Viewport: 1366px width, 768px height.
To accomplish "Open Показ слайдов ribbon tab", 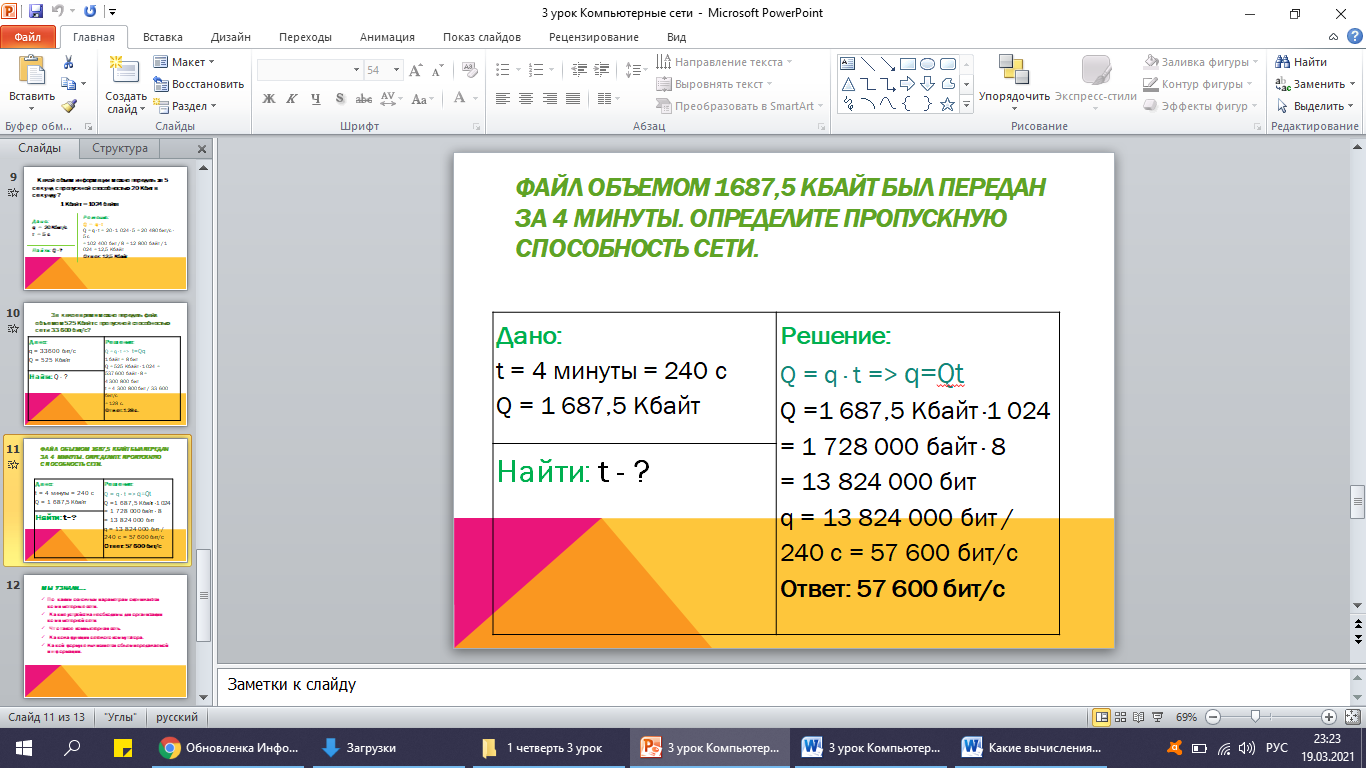I will coord(482,37).
